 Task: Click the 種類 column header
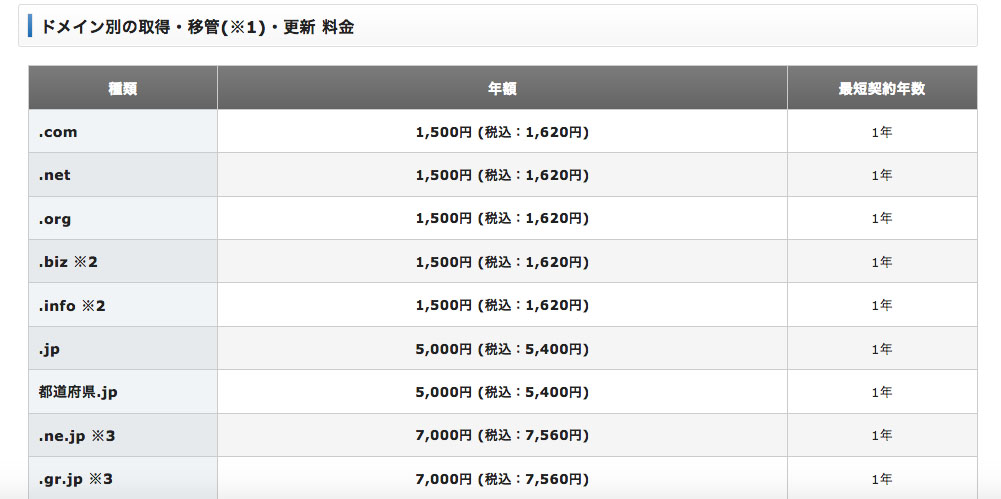tap(123, 88)
